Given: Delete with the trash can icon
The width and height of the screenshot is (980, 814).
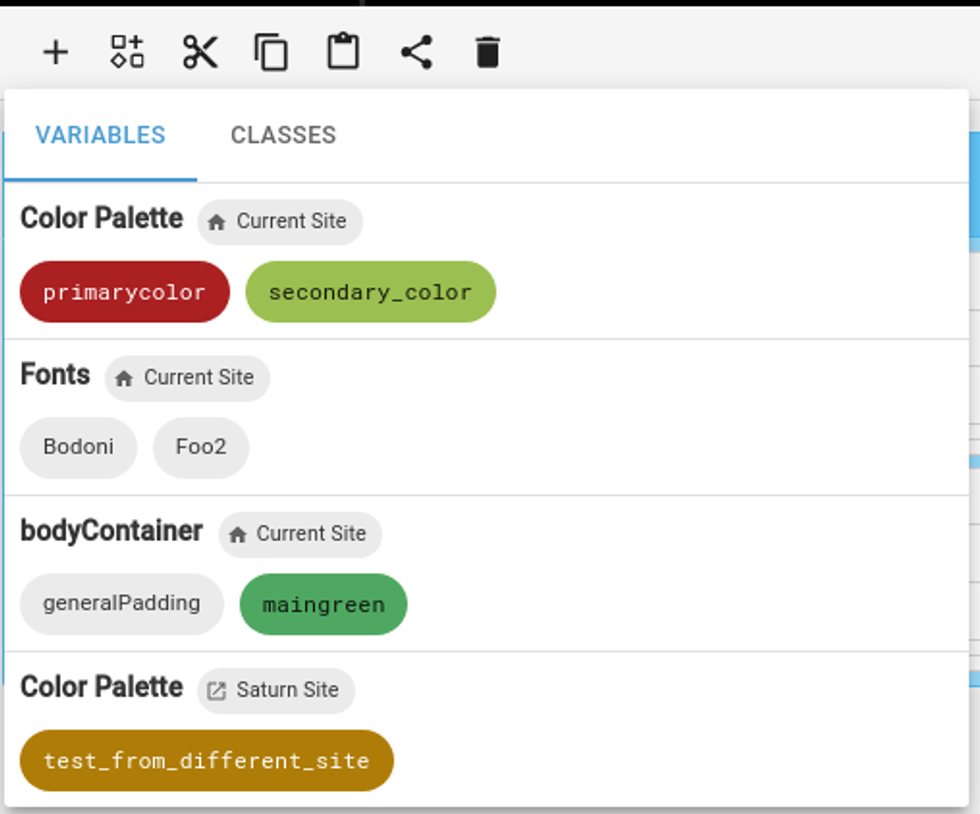Looking at the screenshot, I should (x=487, y=52).
